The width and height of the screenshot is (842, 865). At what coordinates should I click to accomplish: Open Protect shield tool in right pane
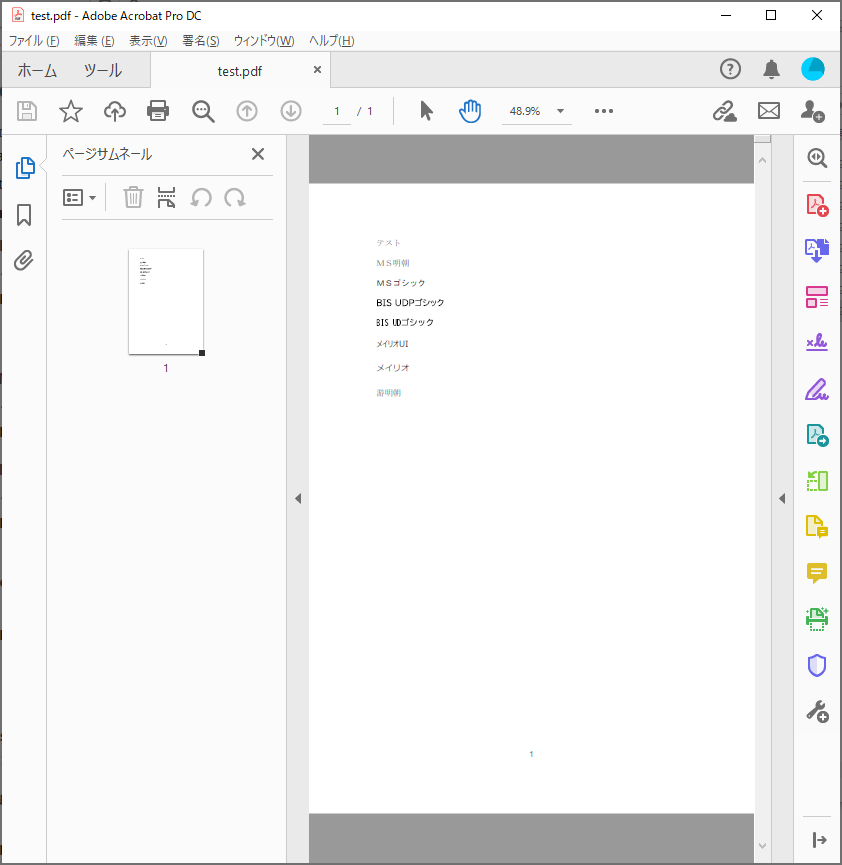click(817, 665)
